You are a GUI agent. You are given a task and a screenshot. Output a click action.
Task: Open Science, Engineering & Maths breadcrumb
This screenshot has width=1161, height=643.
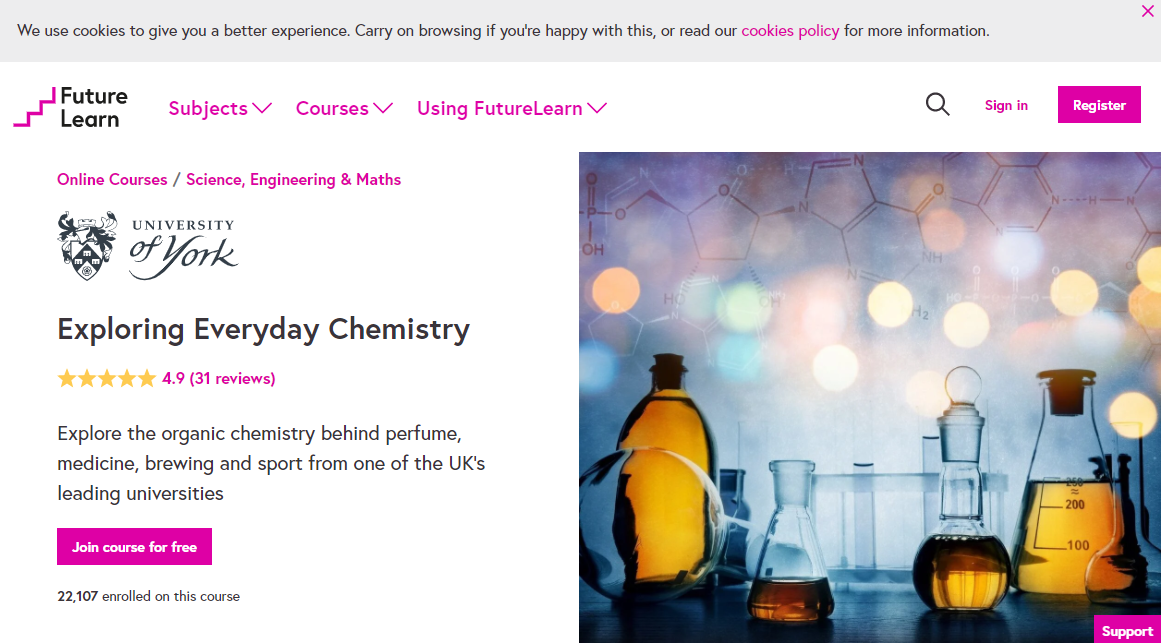click(293, 180)
